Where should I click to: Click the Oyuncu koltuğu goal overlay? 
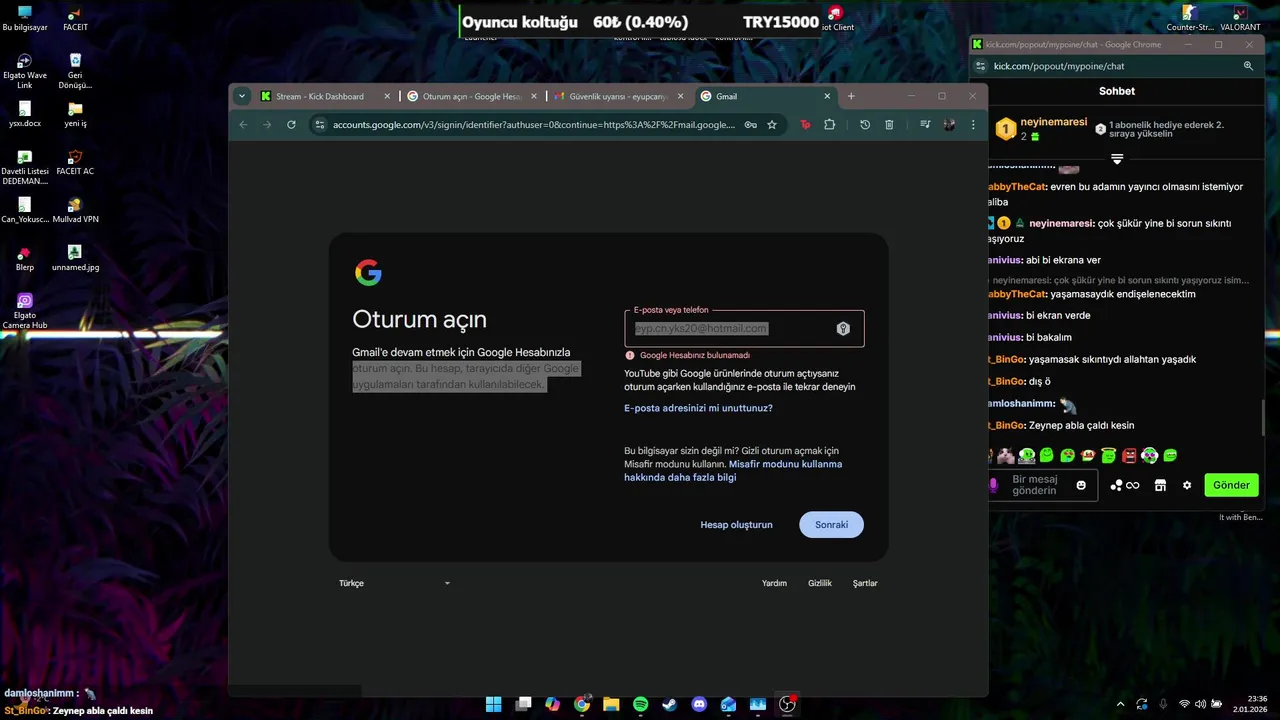click(x=640, y=22)
